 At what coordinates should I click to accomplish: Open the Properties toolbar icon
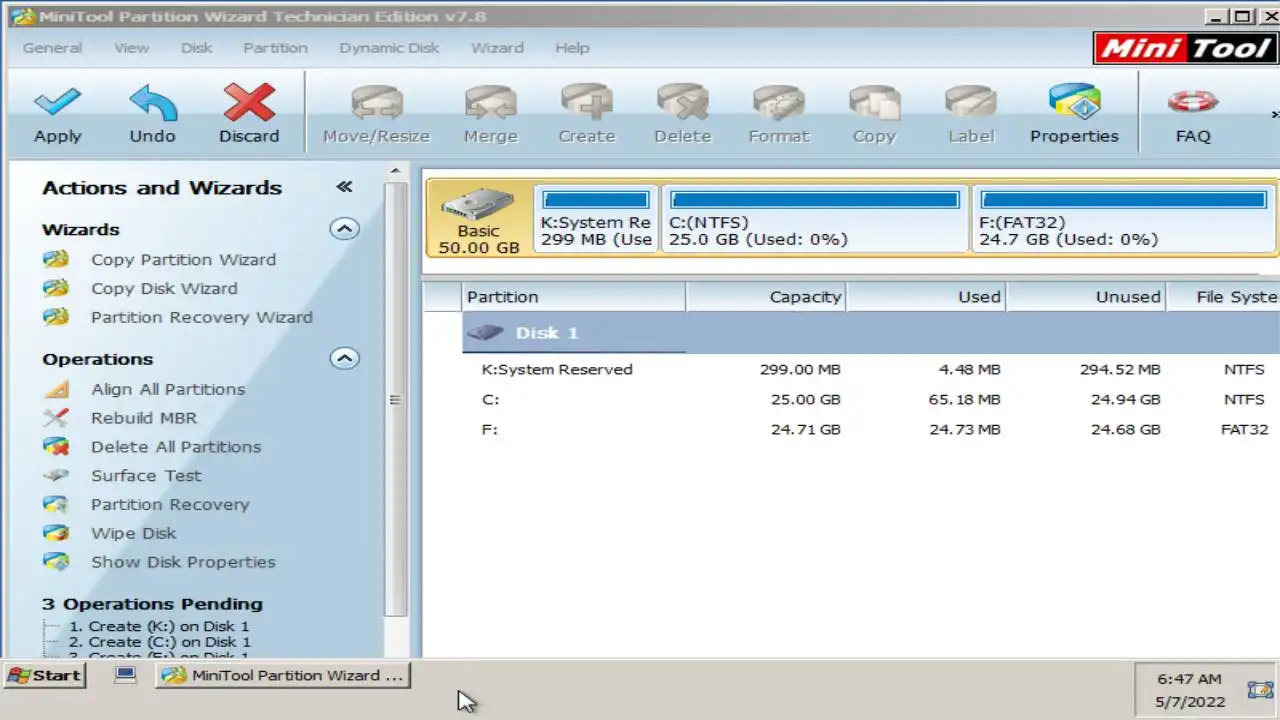point(1074,102)
